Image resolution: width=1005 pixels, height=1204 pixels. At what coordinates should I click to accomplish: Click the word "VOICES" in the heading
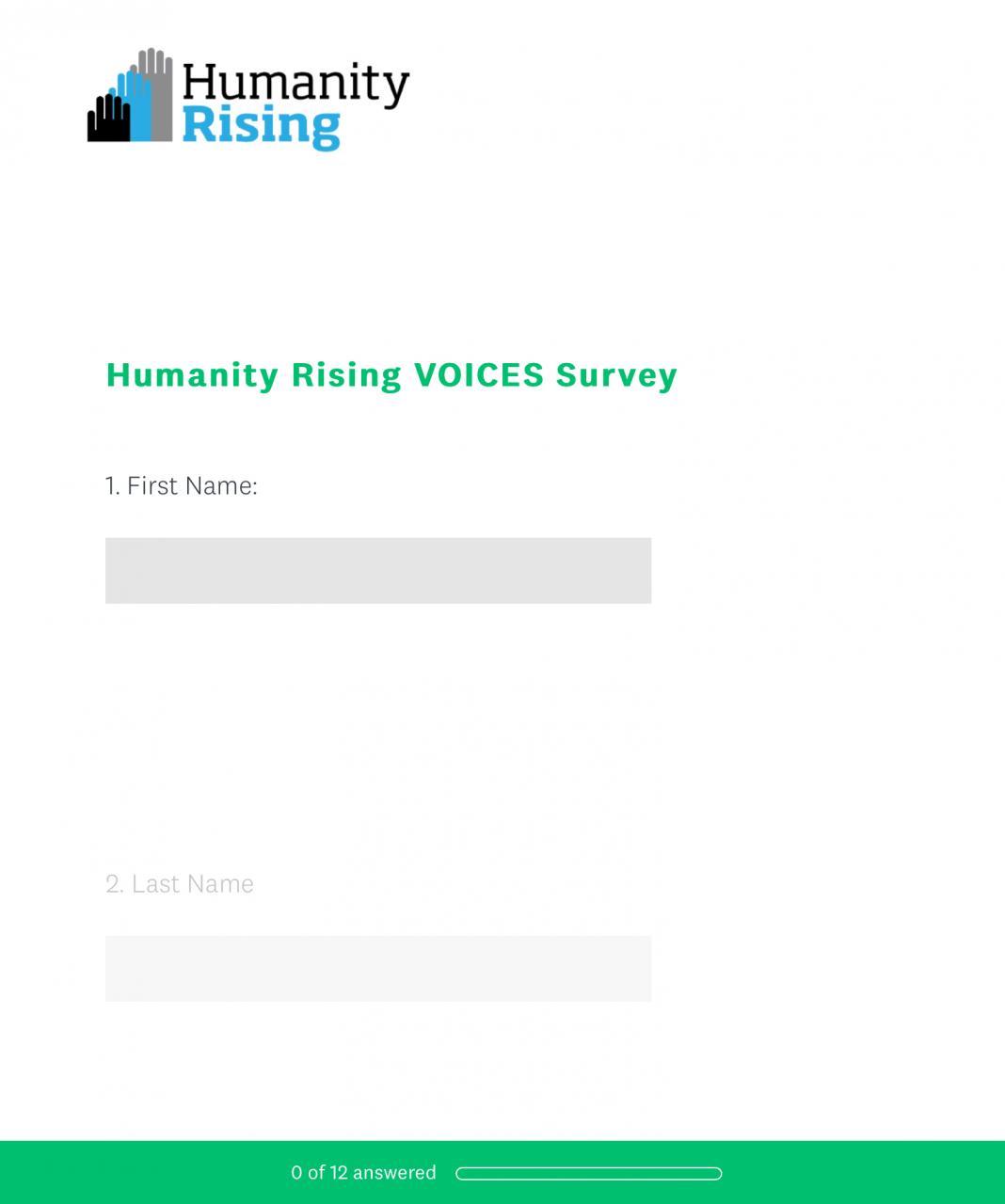pyautogui.click(x=479, y=374)
